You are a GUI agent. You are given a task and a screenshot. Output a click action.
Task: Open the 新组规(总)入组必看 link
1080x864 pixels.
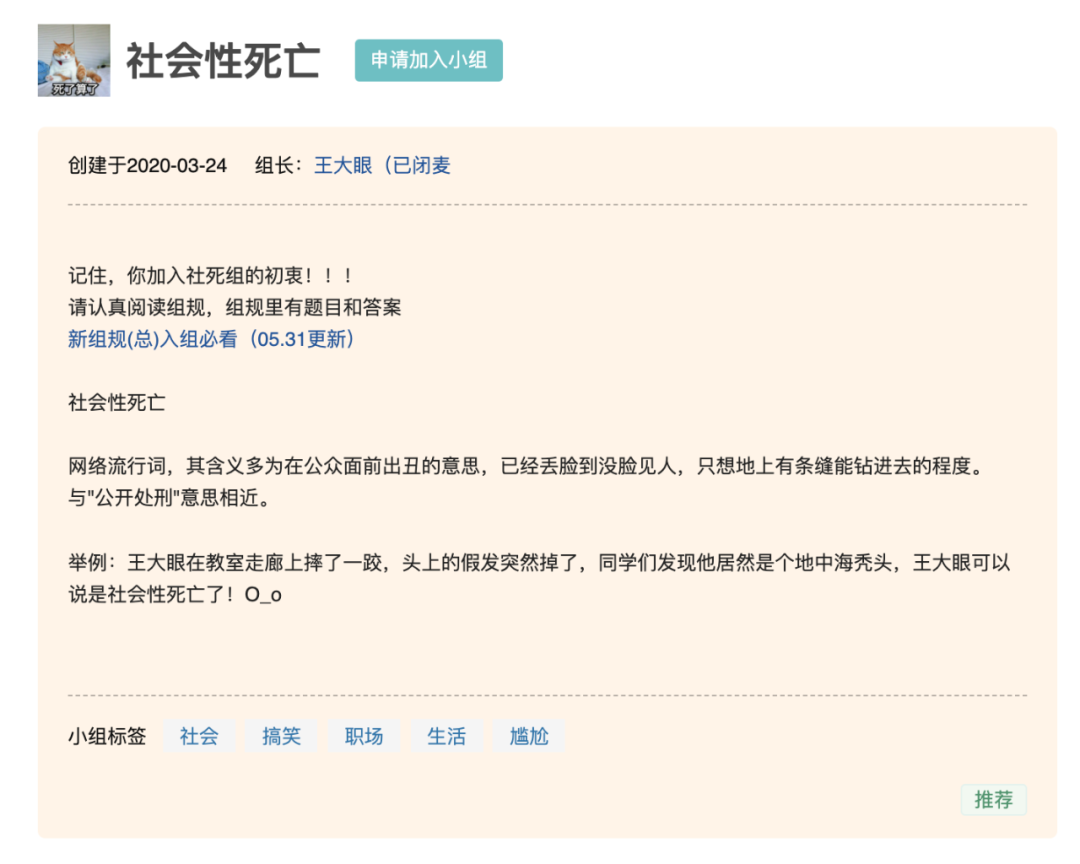coord(211,339)
